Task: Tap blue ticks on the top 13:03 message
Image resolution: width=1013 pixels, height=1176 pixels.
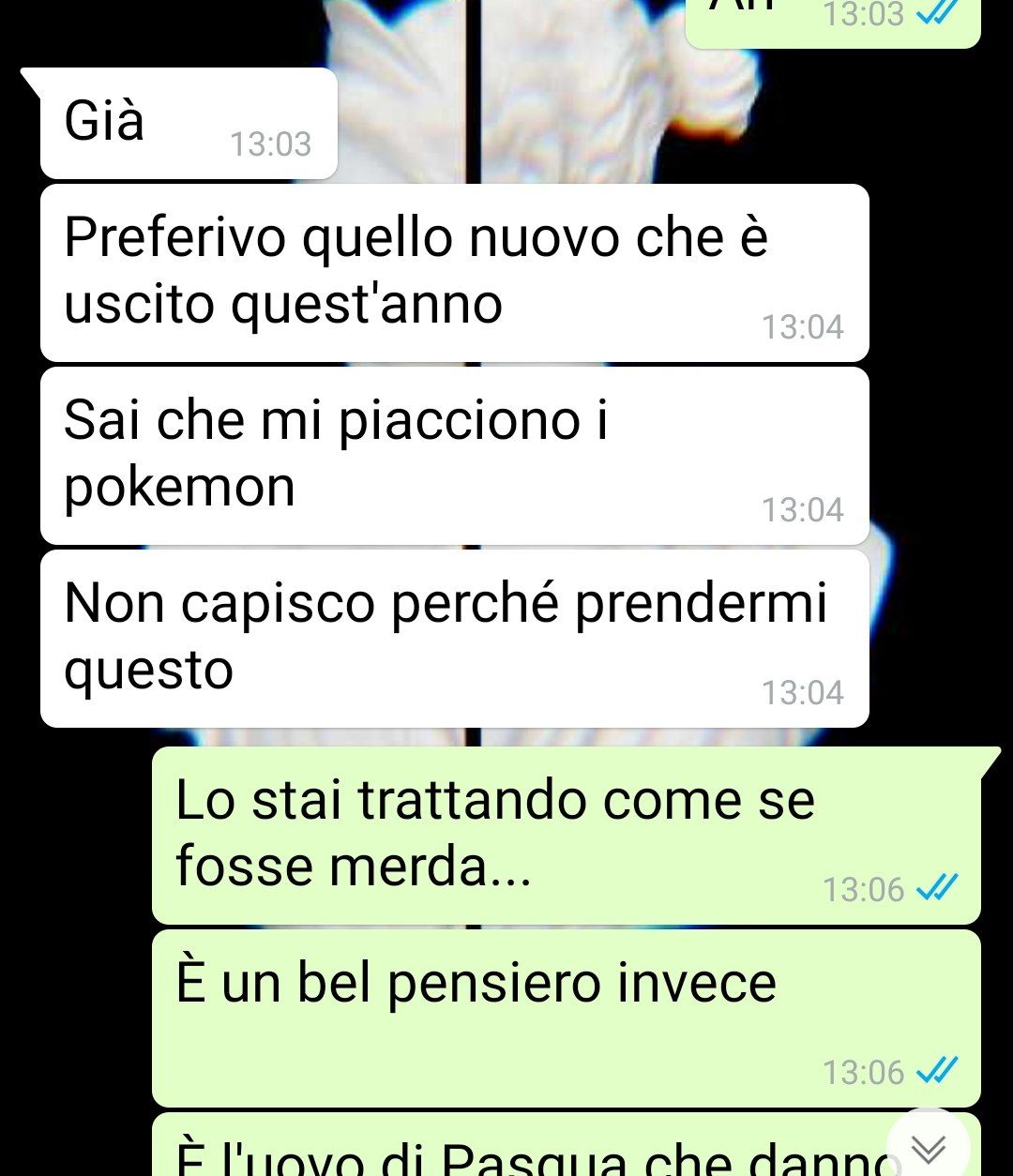Action: [x=938, y=13]
